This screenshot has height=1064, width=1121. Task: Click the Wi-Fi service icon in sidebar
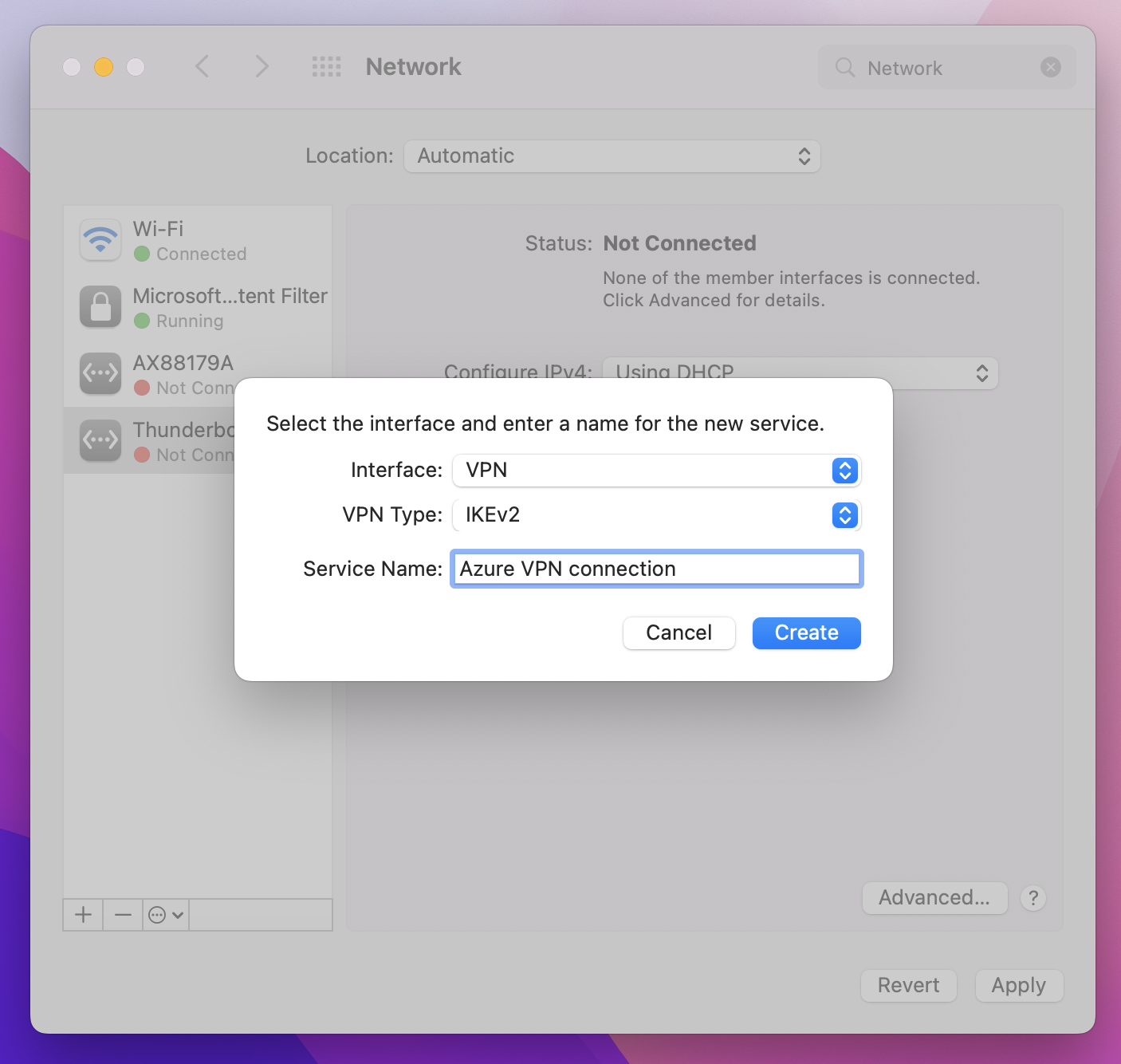100,238
